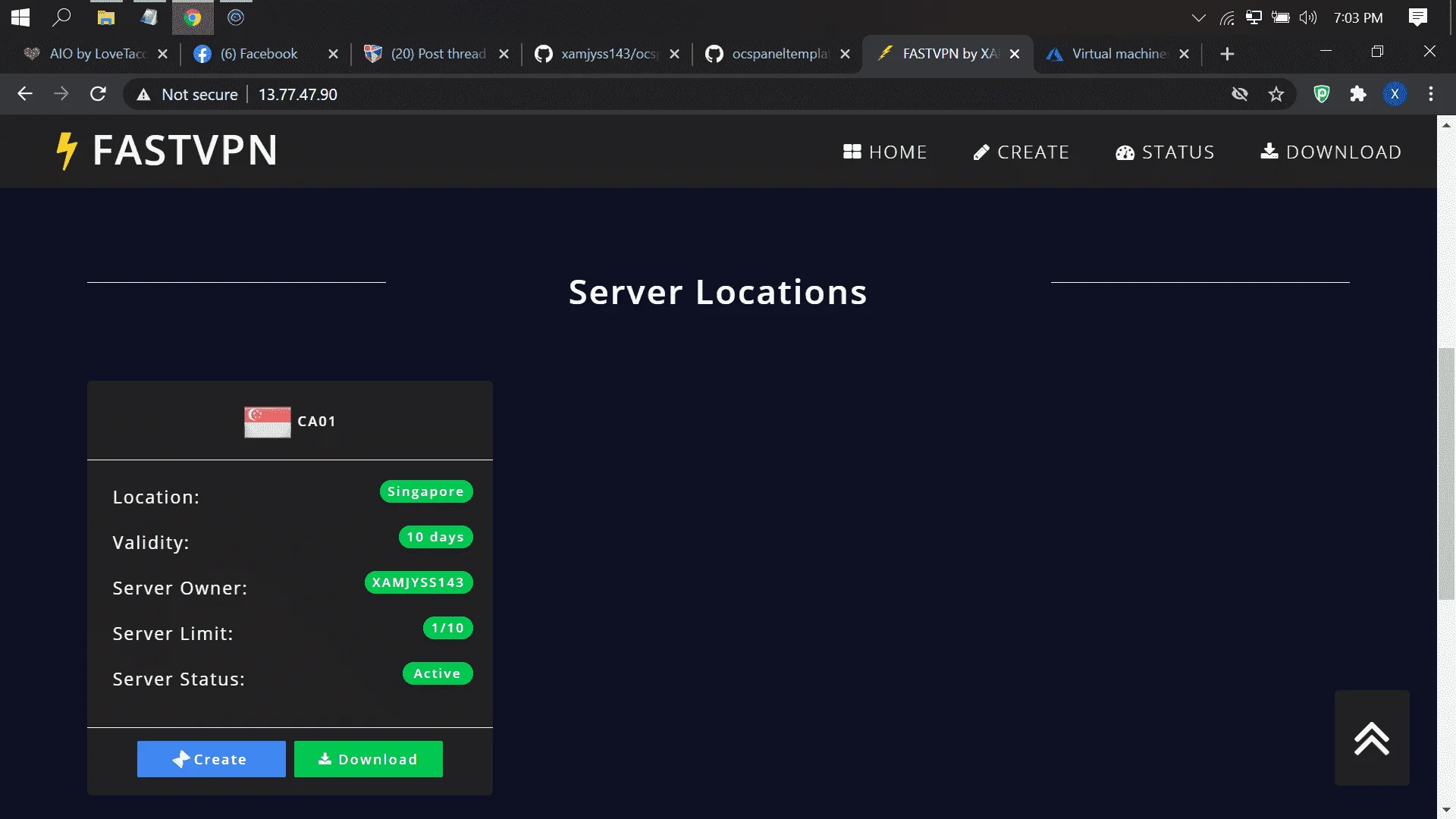Click the Chrome icon in the taskbar
The width and height of the screenshot is (1456, 819).
(x=193, y=17)
